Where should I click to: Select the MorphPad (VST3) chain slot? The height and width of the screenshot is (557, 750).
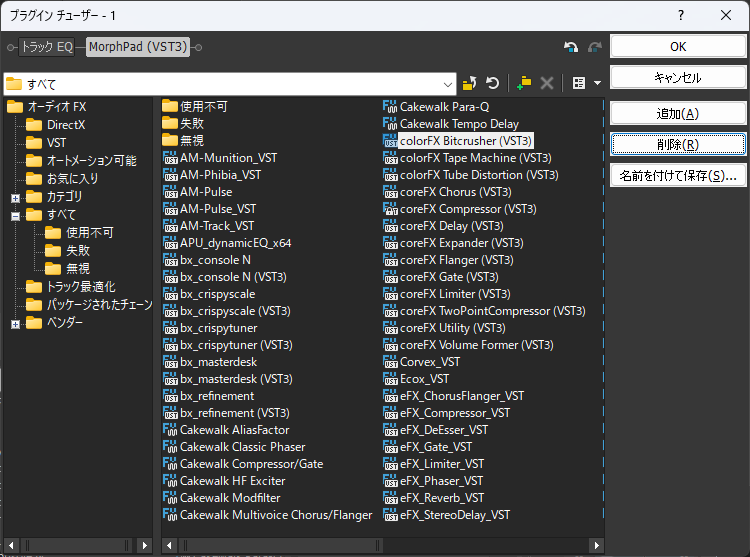(x=138, y=47)
